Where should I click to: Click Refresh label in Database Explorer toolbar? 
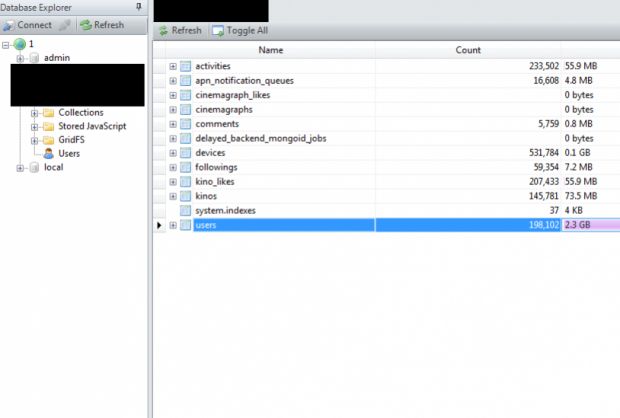(109, 25)
